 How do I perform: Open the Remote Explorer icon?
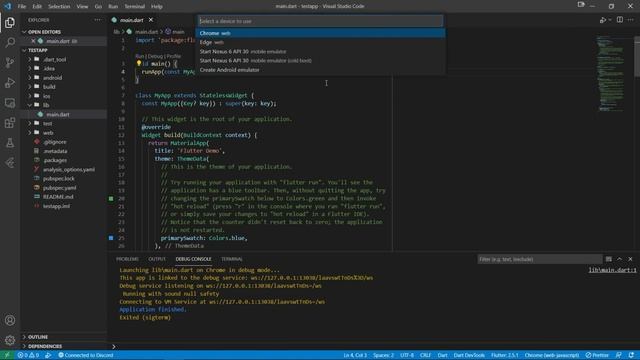click(10, 102)
